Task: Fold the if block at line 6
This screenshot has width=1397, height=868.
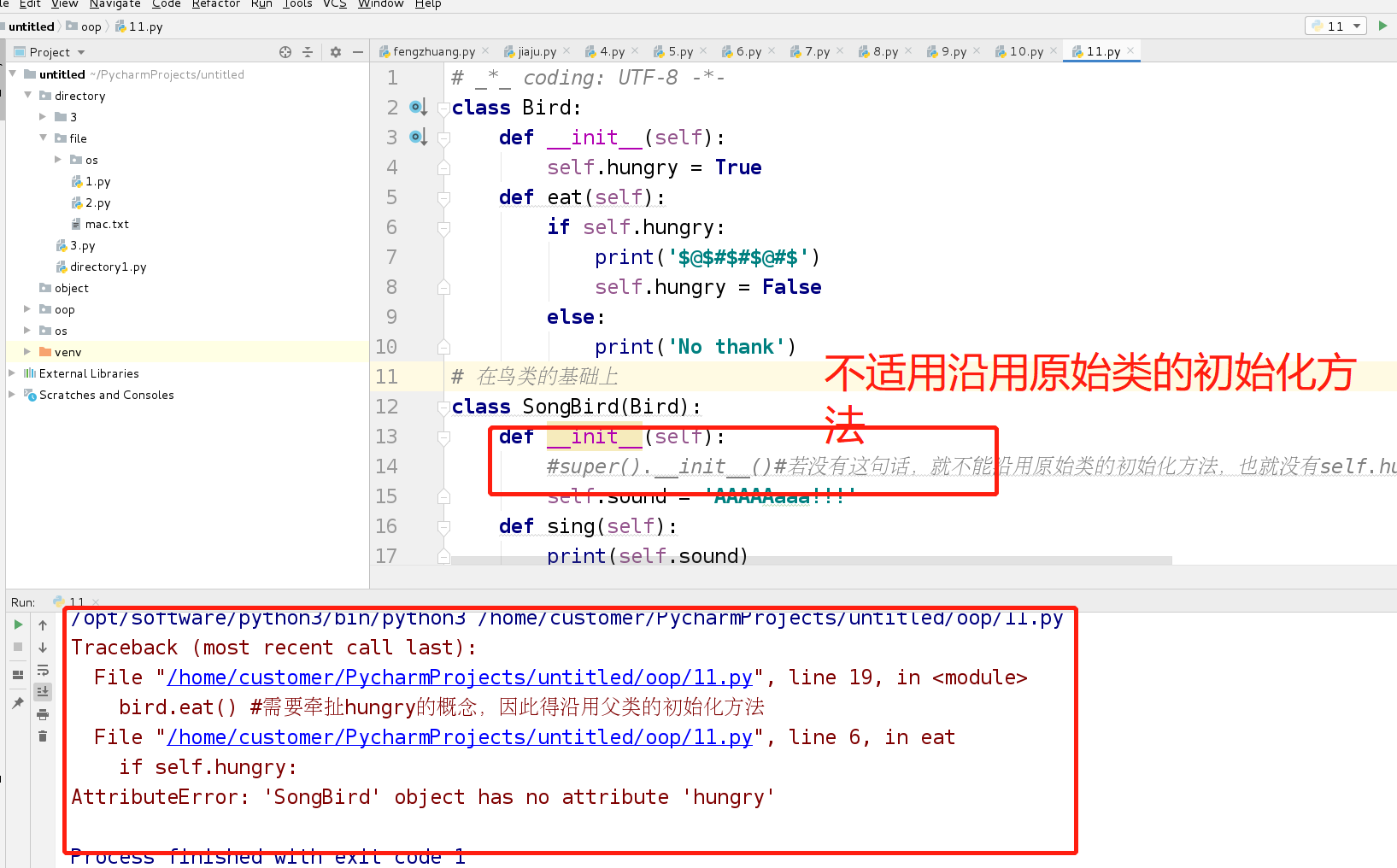Action: pyautogui.click(x=443, y=228)
